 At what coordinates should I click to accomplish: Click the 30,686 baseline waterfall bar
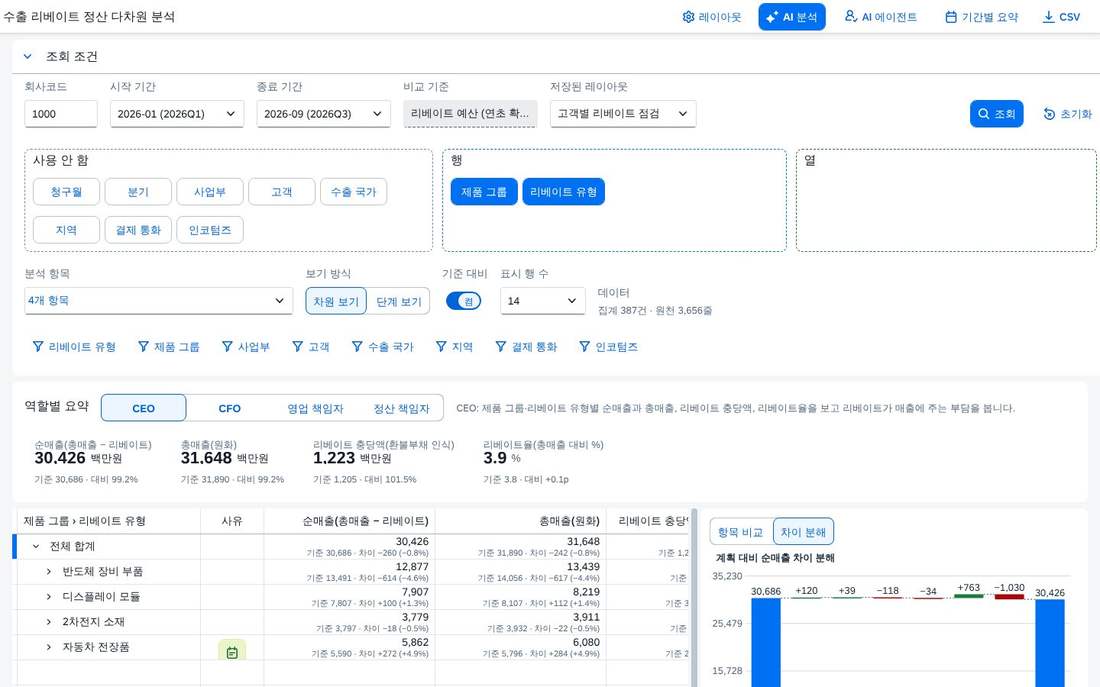tap(766, 642)
